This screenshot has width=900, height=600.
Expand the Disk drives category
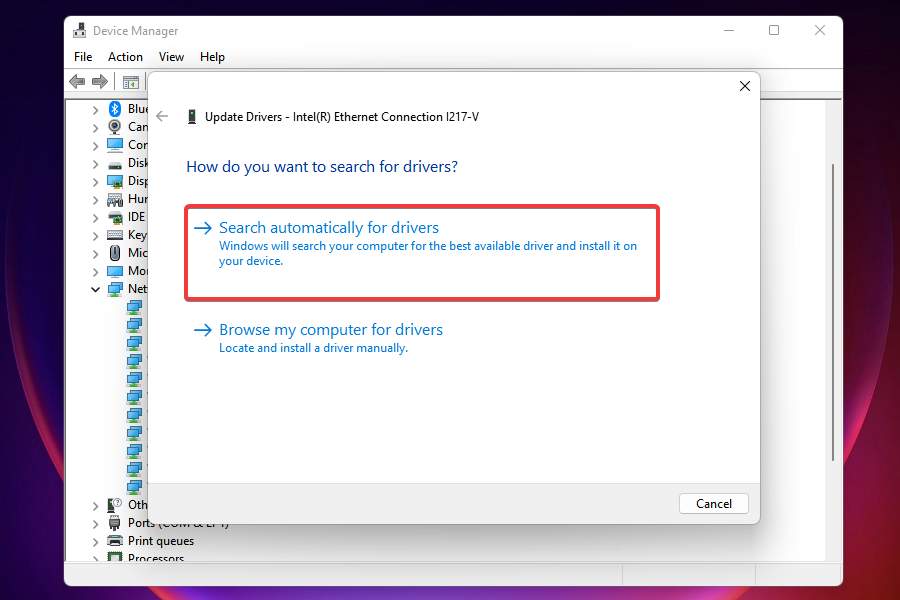tap(95, 164)
